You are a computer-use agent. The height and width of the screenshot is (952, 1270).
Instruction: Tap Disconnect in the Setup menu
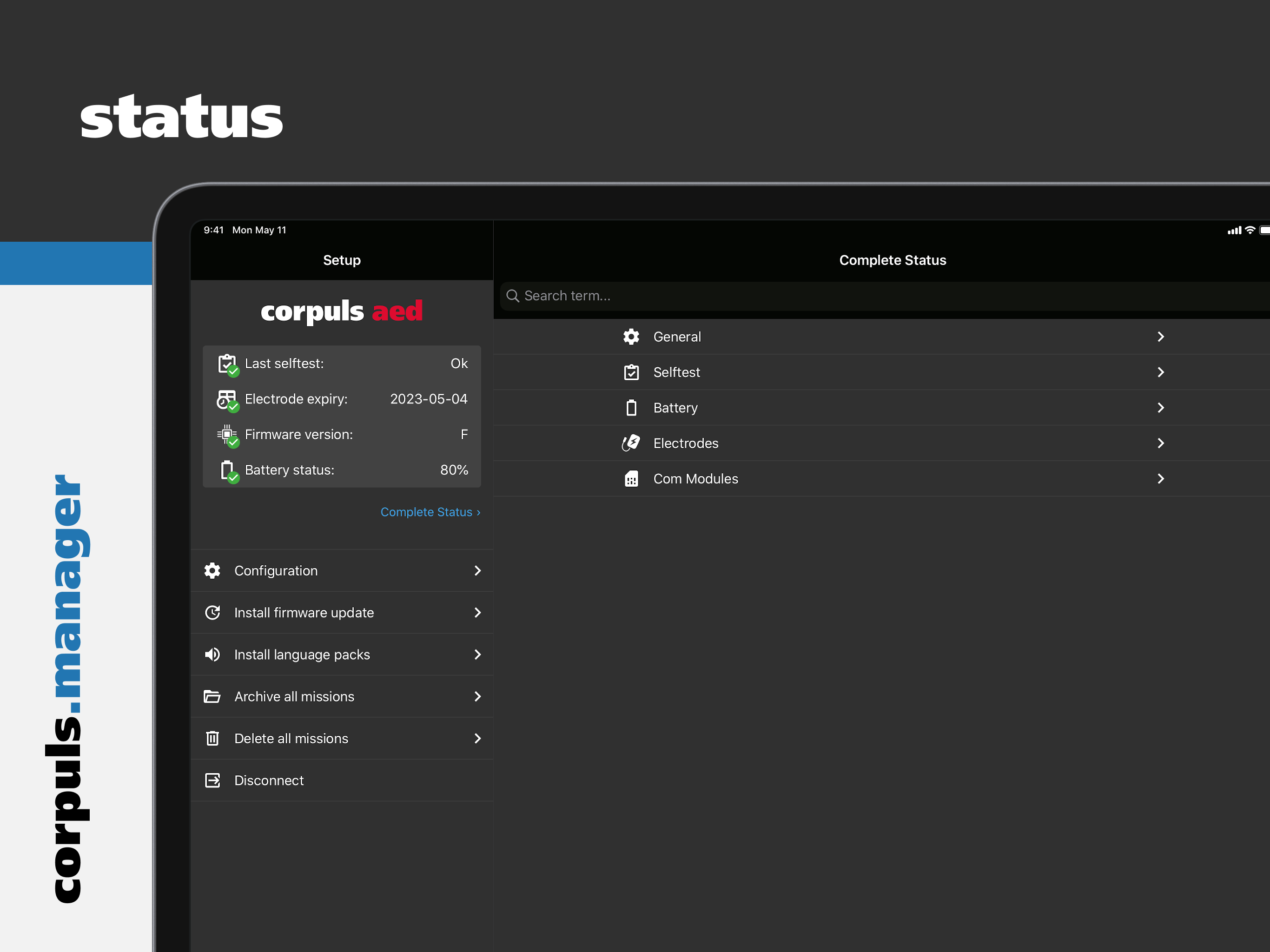342,780
